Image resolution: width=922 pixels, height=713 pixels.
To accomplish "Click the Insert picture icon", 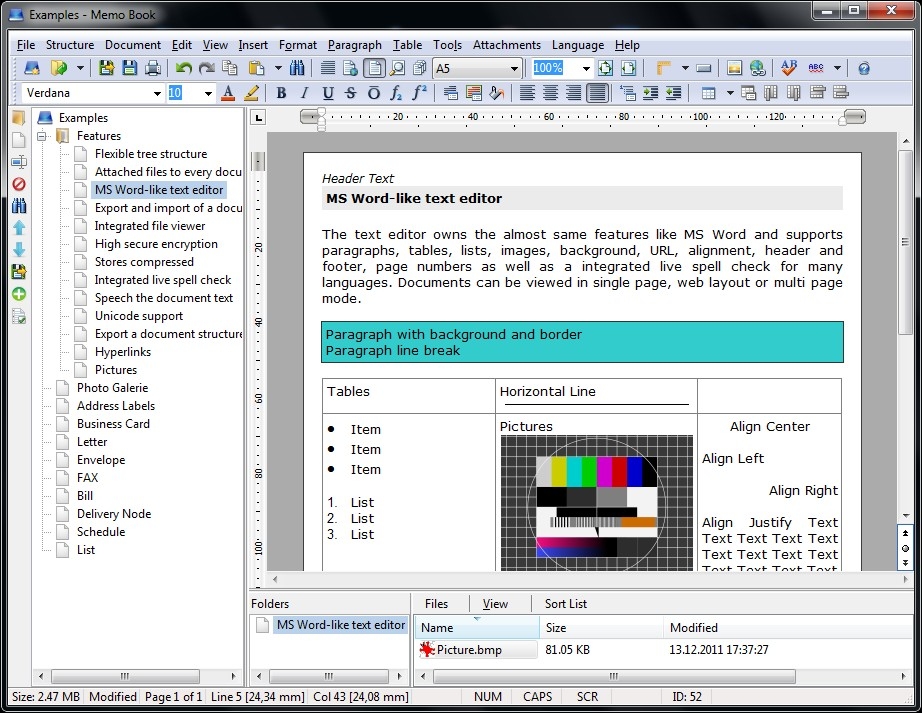I will (x=734, y=68).
